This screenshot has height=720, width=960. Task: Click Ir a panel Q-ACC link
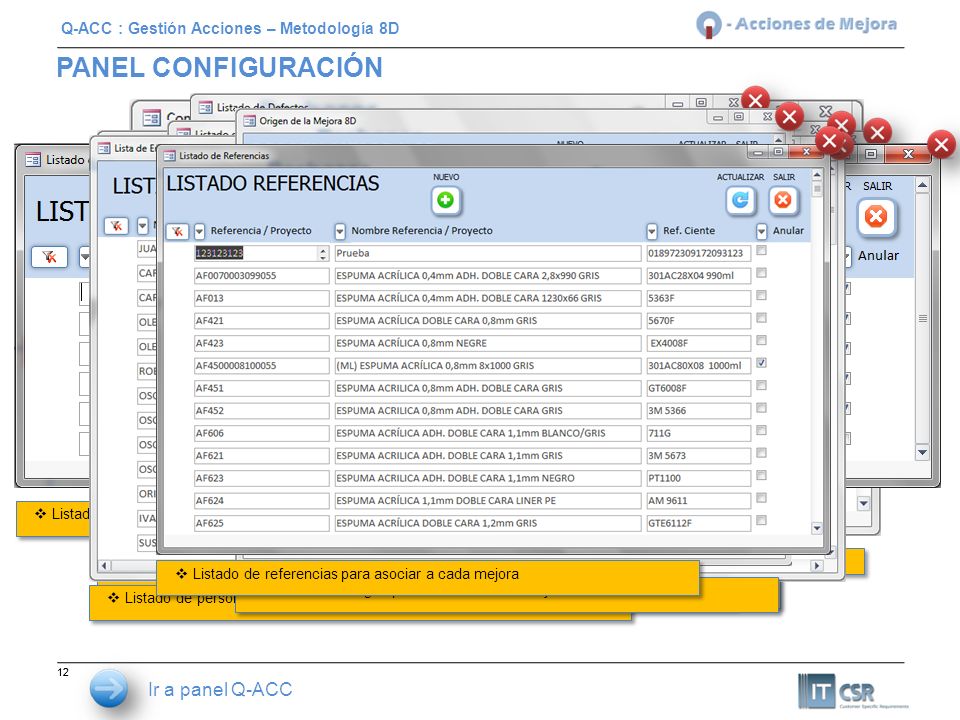coord(220,689)
